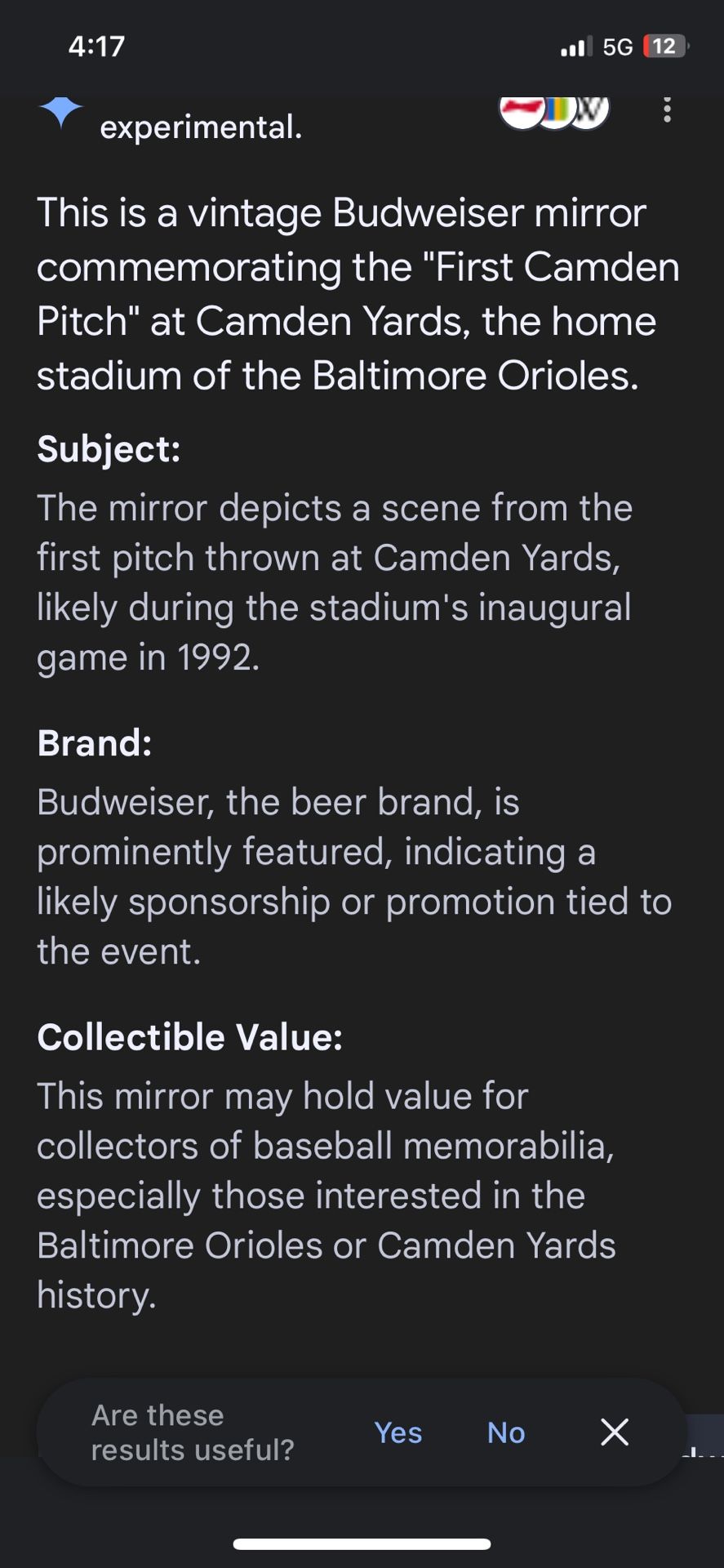Tap the "Are these results useful?" text
724x1568 pixels.
click(x=192, y=1432)
